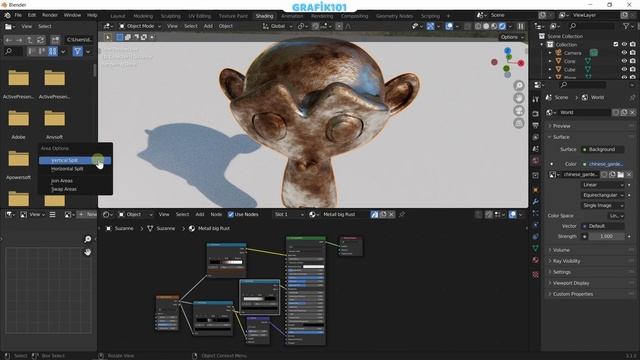Open Equirectangular projection dropdown
Viewport: 640px width, 360px height.
click(x=602, y=195)
